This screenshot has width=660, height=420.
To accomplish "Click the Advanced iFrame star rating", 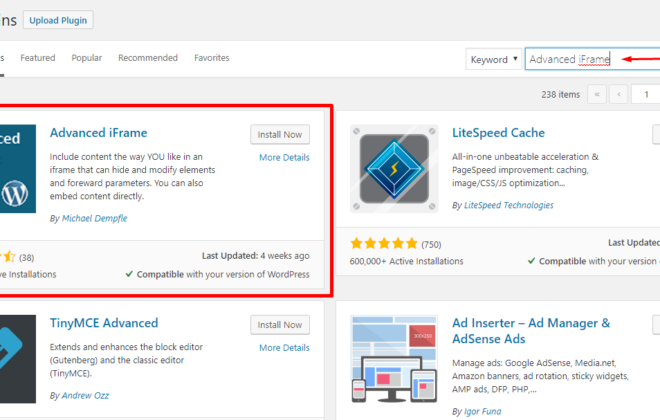I will (8, 257).
